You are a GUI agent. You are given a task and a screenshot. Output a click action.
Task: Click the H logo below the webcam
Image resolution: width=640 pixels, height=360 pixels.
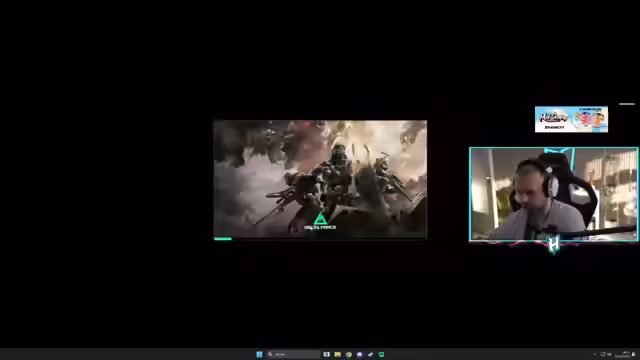[554, 245]
